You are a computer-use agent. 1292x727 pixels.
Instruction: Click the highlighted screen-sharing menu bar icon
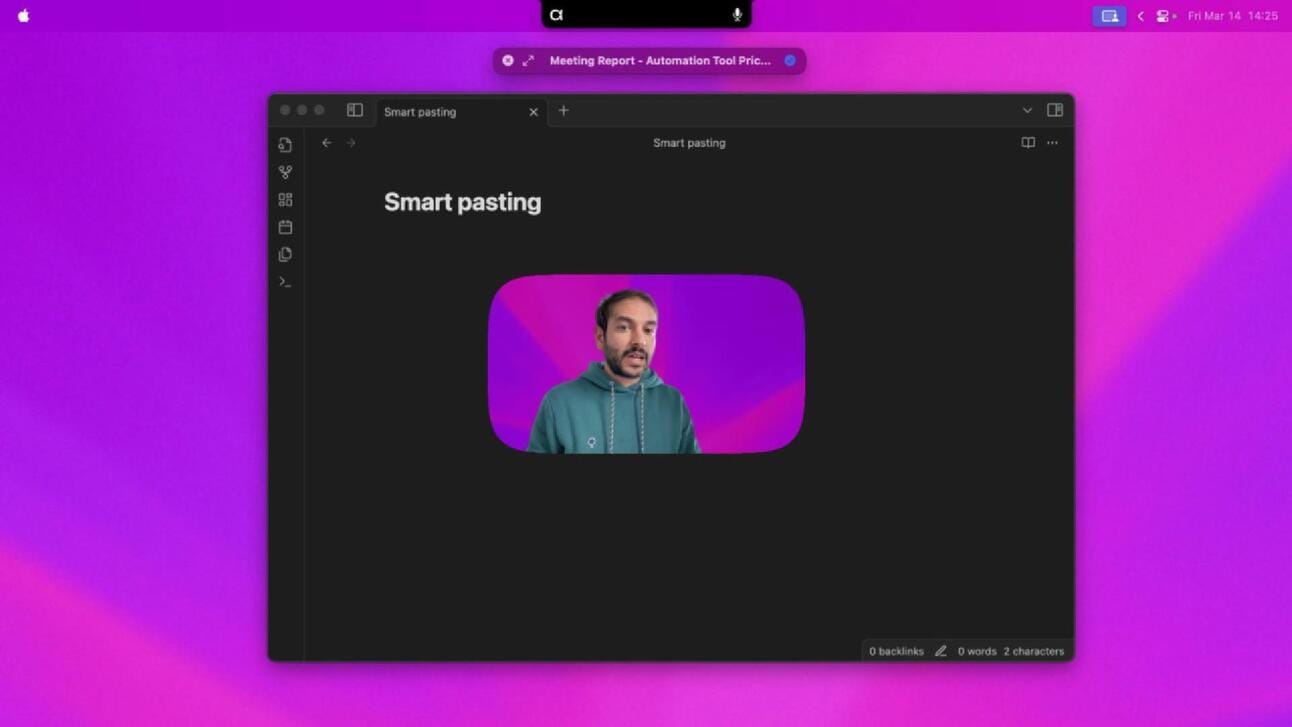1109,16
